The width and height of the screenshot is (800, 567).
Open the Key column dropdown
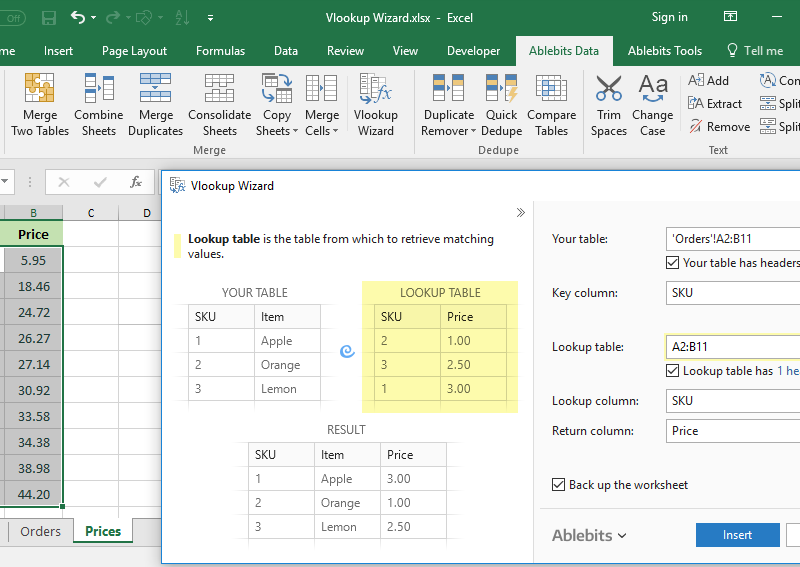[733, 293]
